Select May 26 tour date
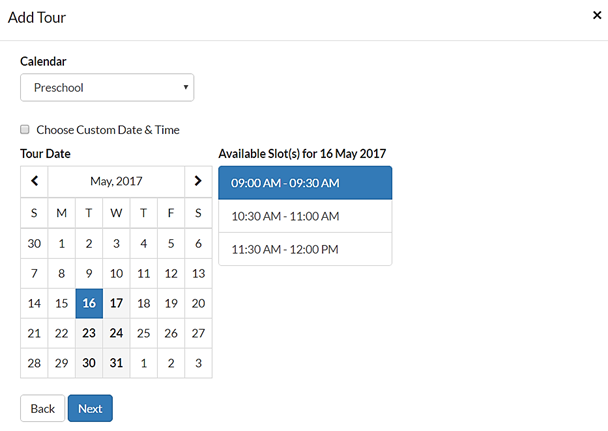608x431 pixels. click(171, 333)
